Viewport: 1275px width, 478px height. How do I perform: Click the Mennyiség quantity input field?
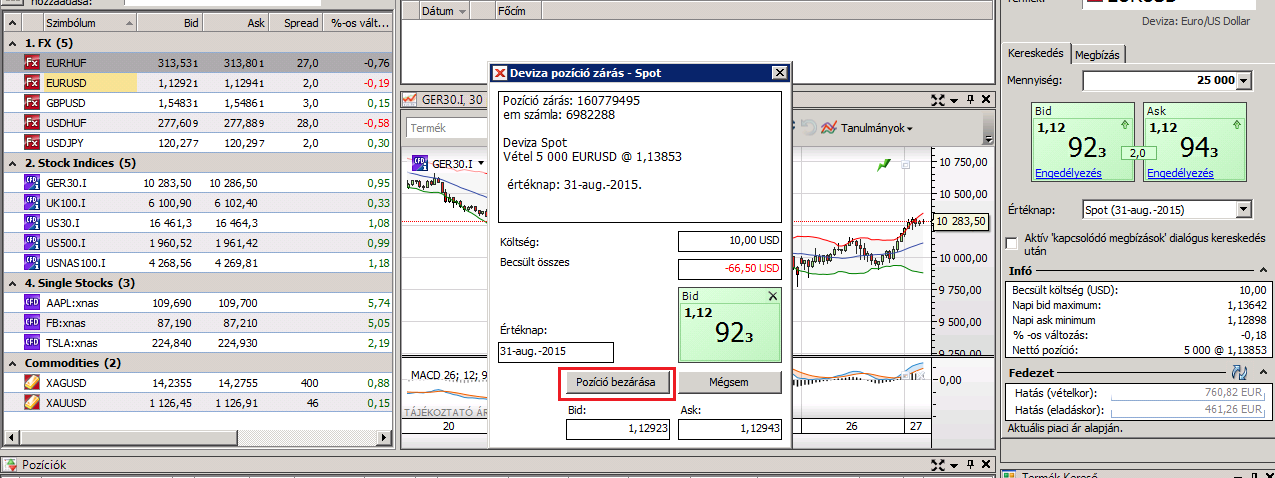click(1159, 80)
